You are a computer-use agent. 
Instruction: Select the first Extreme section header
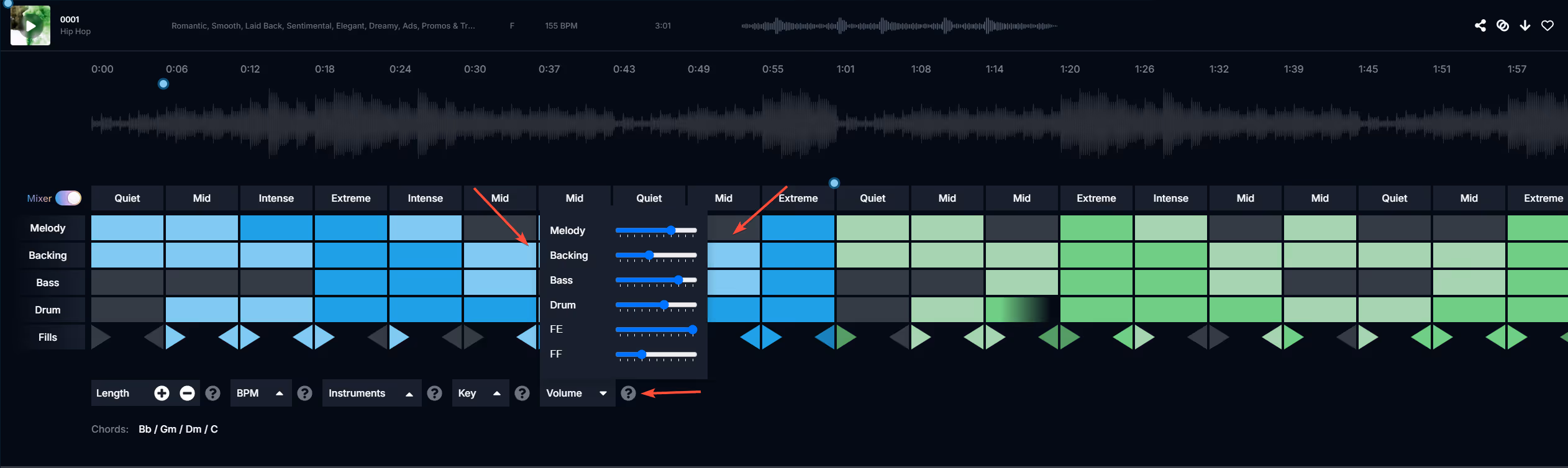tap(351, 198)
